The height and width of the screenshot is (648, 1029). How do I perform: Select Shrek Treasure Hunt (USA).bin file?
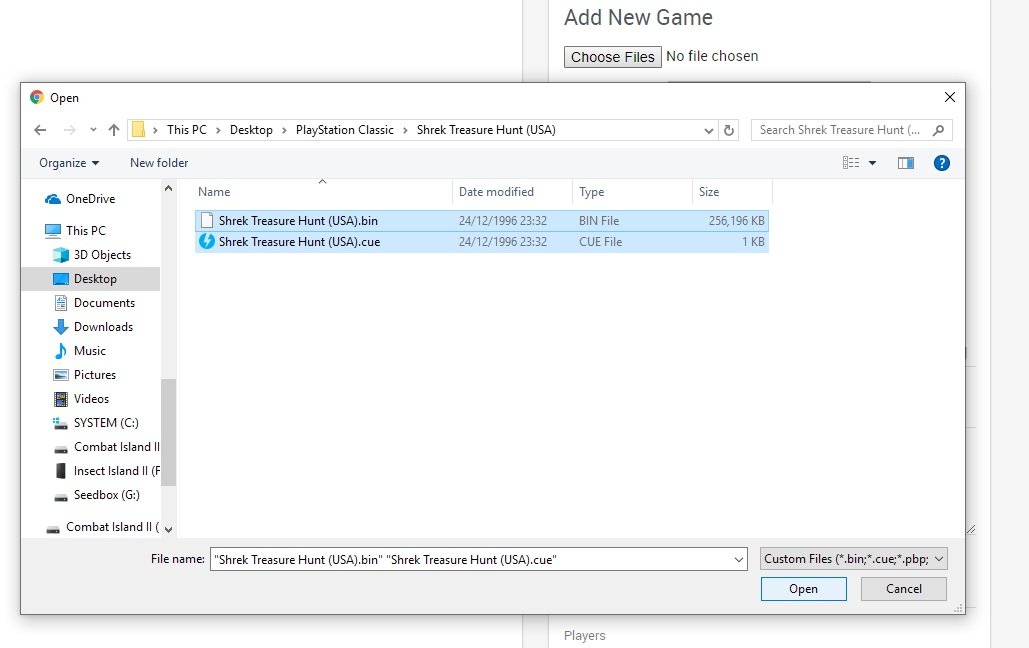point(482,221)
